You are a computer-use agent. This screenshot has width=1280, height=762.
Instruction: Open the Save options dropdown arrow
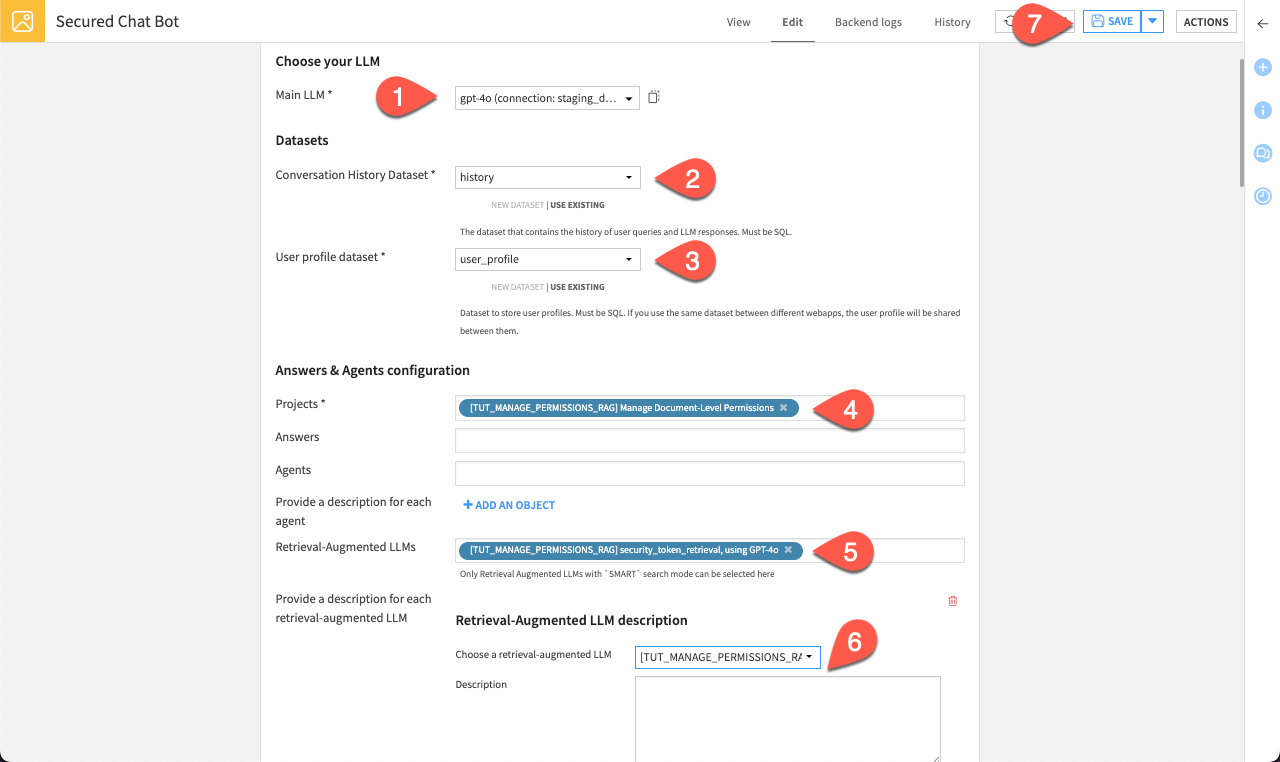click(1150, 20)
